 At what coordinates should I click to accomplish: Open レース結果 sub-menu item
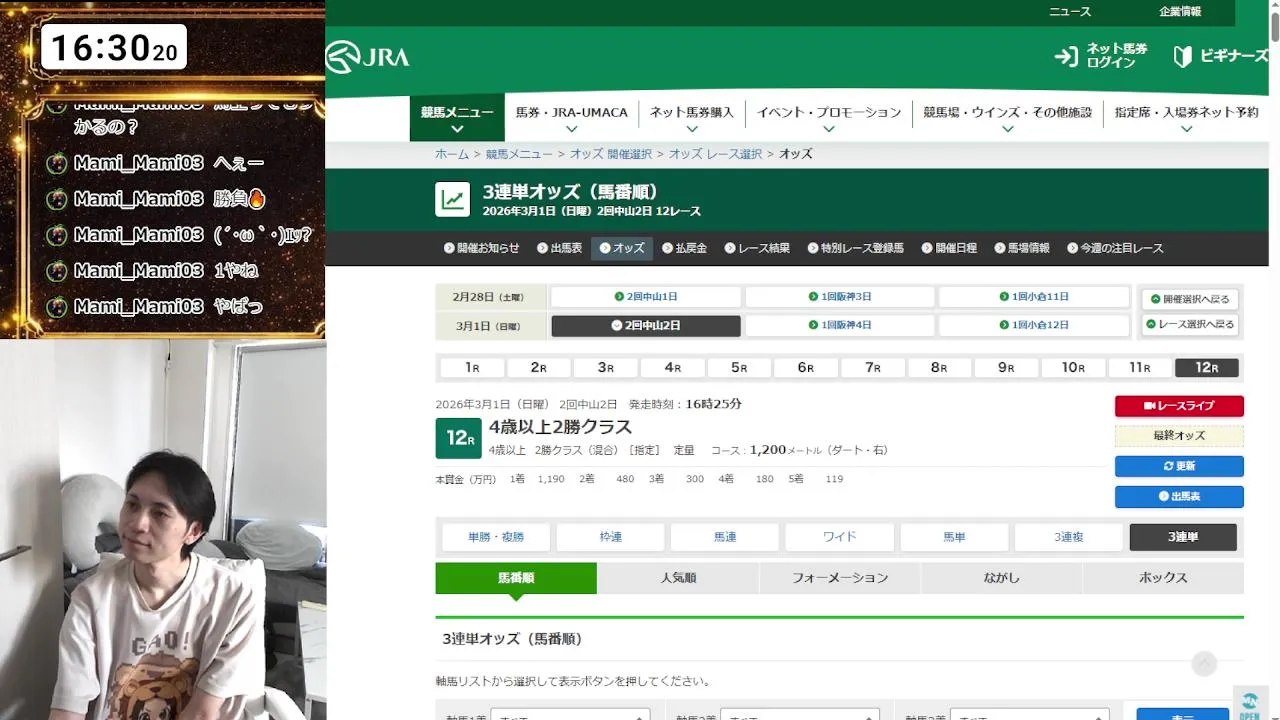click(757, 248)
